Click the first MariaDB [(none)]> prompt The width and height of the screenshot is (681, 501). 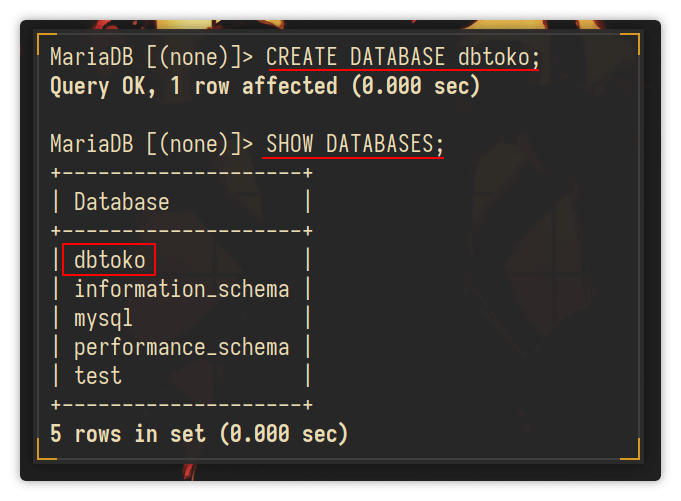151,57
